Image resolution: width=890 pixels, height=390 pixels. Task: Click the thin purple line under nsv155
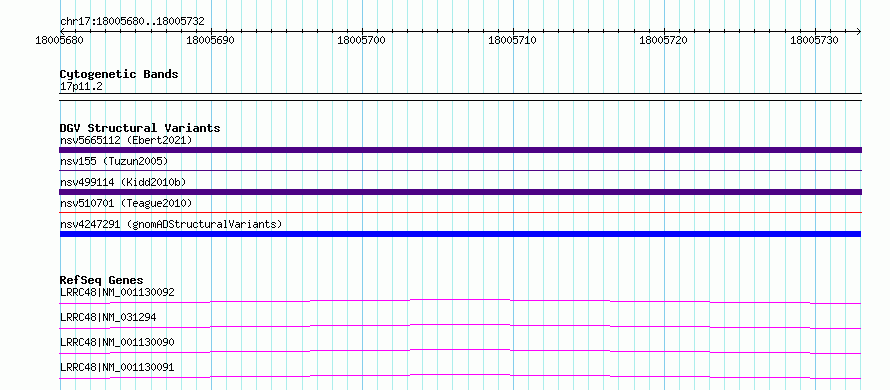click(x=460, y=170)
